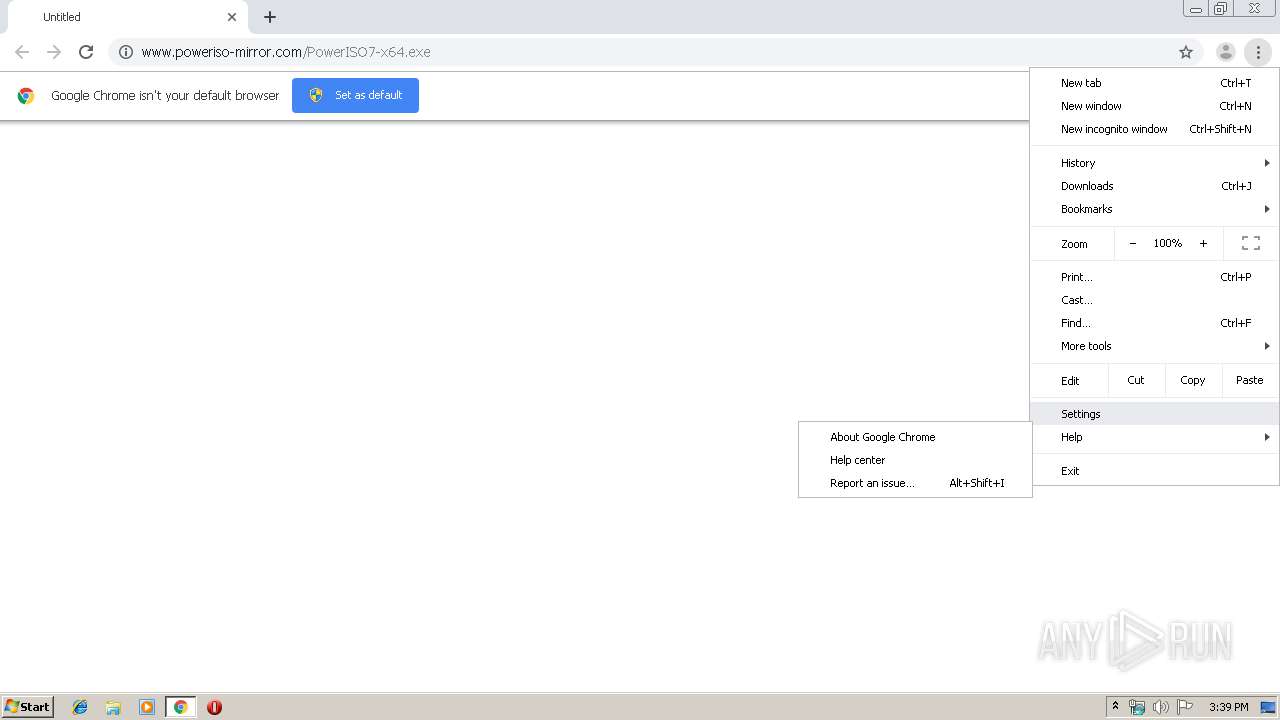Expand the Help submenu
This screenshot has height=720, width=1280.
1155,437
